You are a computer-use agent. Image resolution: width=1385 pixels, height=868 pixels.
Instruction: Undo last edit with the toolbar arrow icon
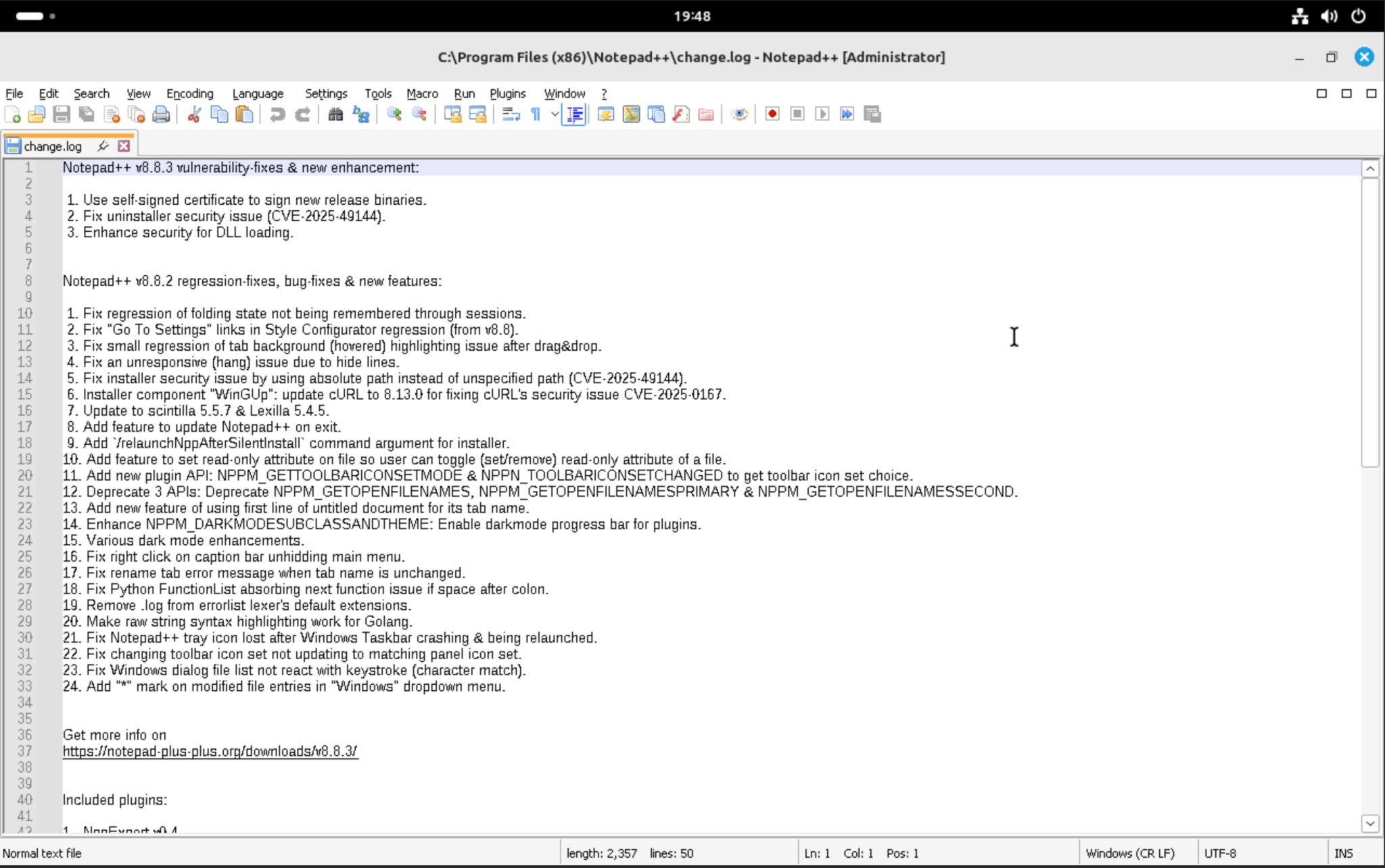pyautogui.click(x=277, y=114)
